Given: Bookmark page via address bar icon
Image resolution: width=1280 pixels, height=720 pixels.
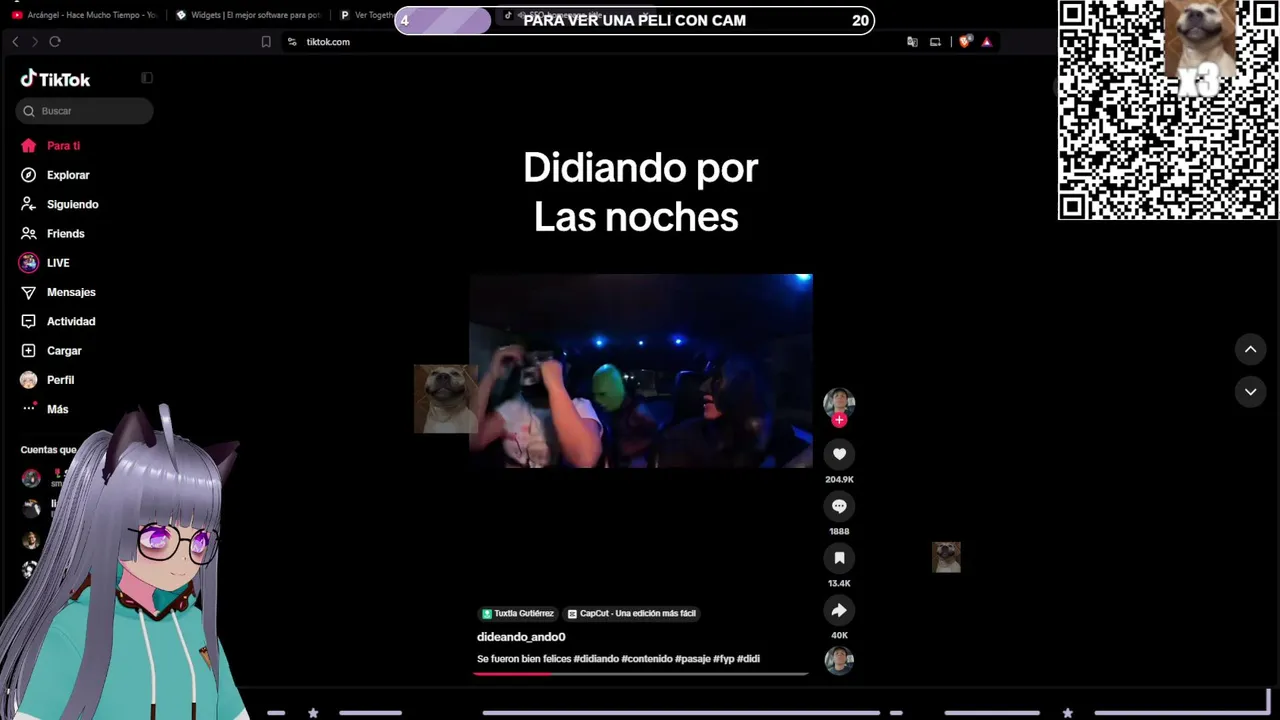Looking at the screenshot, I should click(266, 42).
